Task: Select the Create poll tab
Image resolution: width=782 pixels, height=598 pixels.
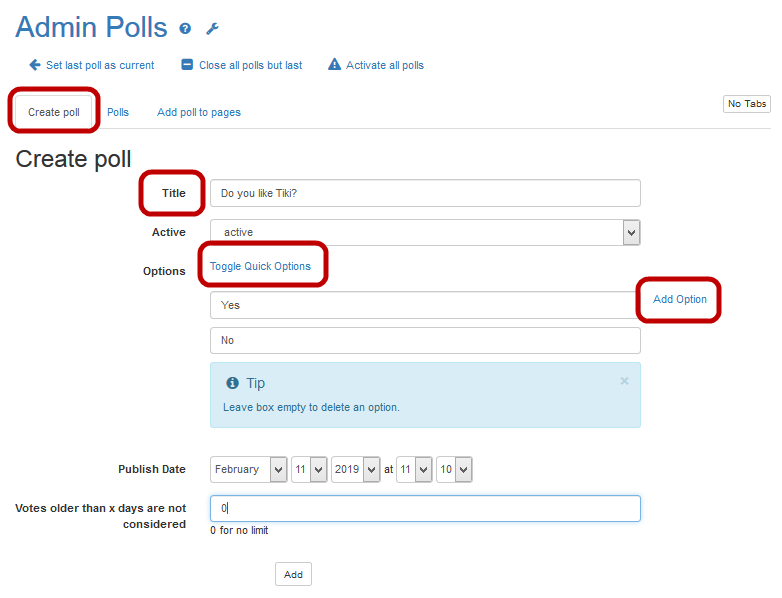Action: tap(54, 112)
